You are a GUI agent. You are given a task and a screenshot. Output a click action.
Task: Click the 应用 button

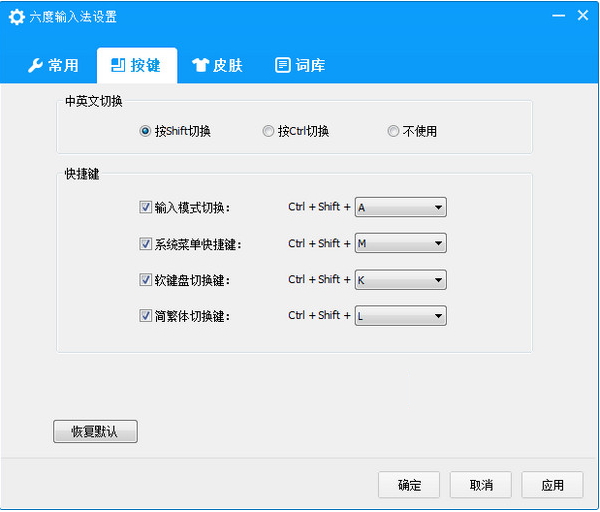552,485
